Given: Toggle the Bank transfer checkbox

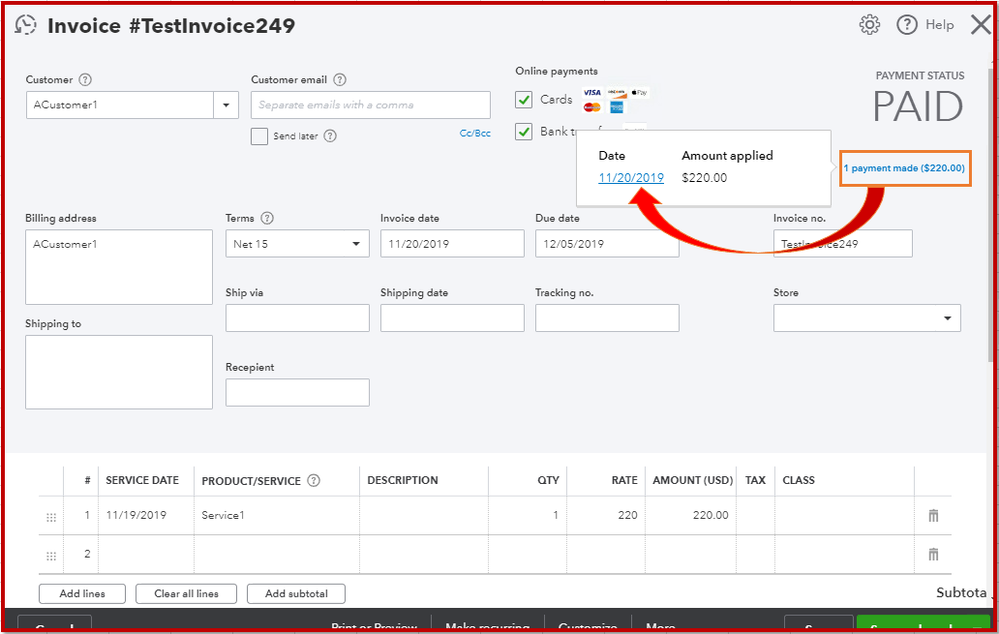Looking at the screenshot, I should coord(524,132).
